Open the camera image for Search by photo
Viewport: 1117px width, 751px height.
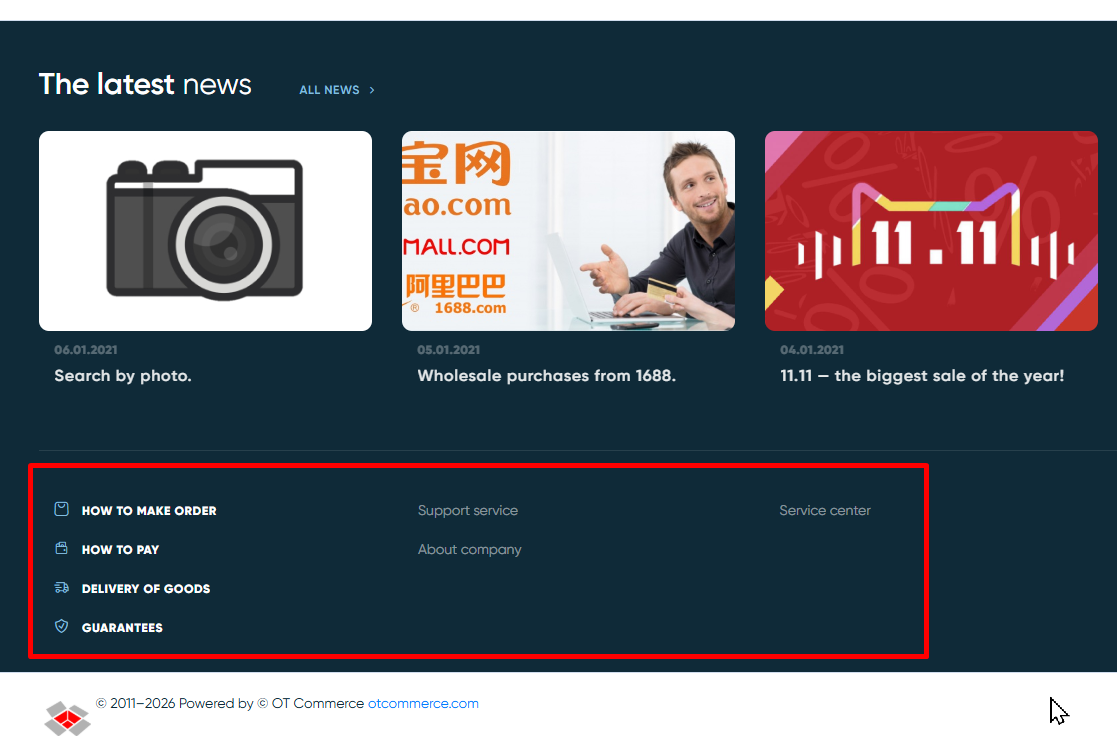click(205, 231)
